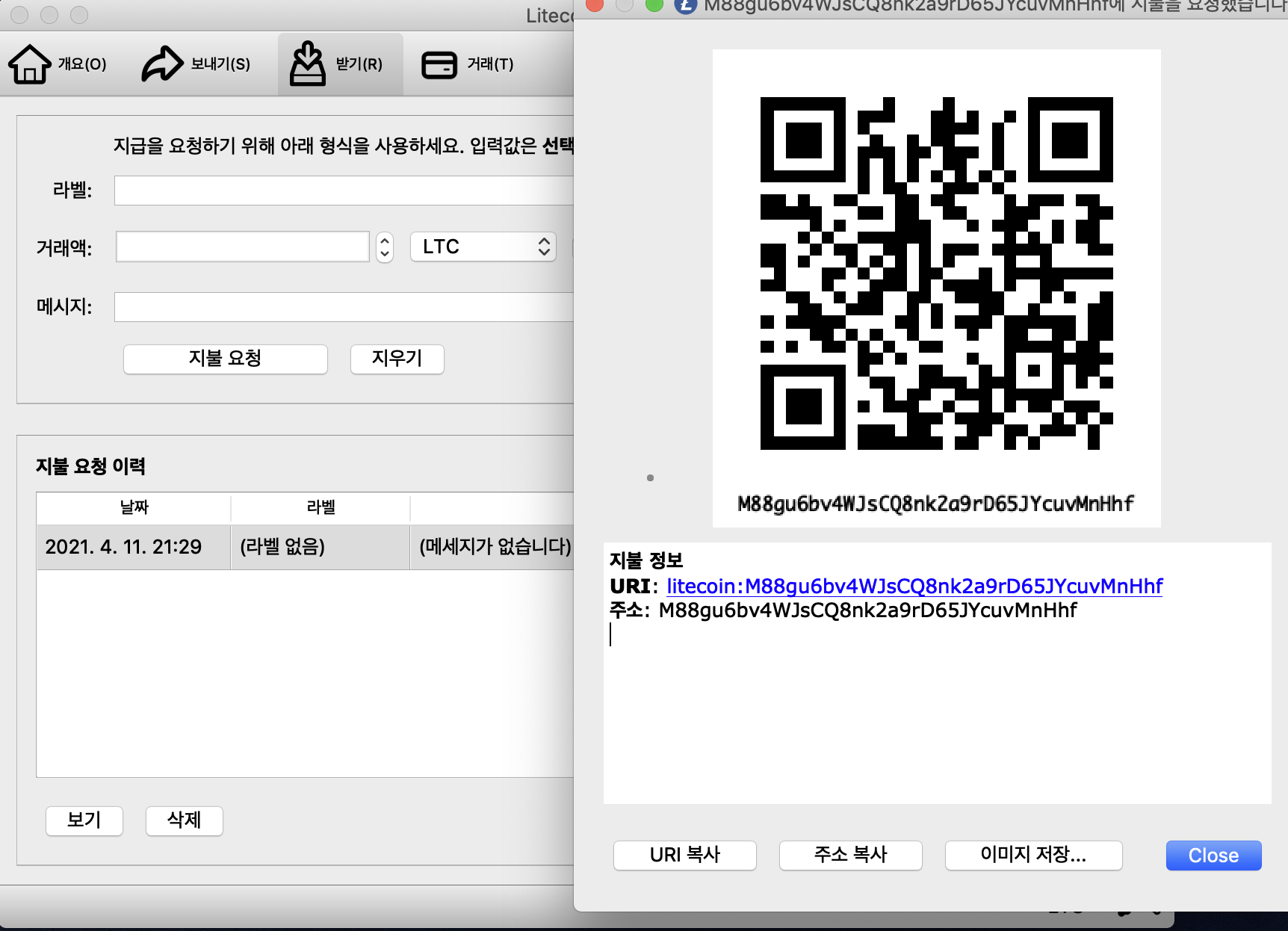Screen dimensions: 1288x931
Task: Click the Litecoin logo in dialog title bar
Action: pyautogui.click(x=686, y=6)
